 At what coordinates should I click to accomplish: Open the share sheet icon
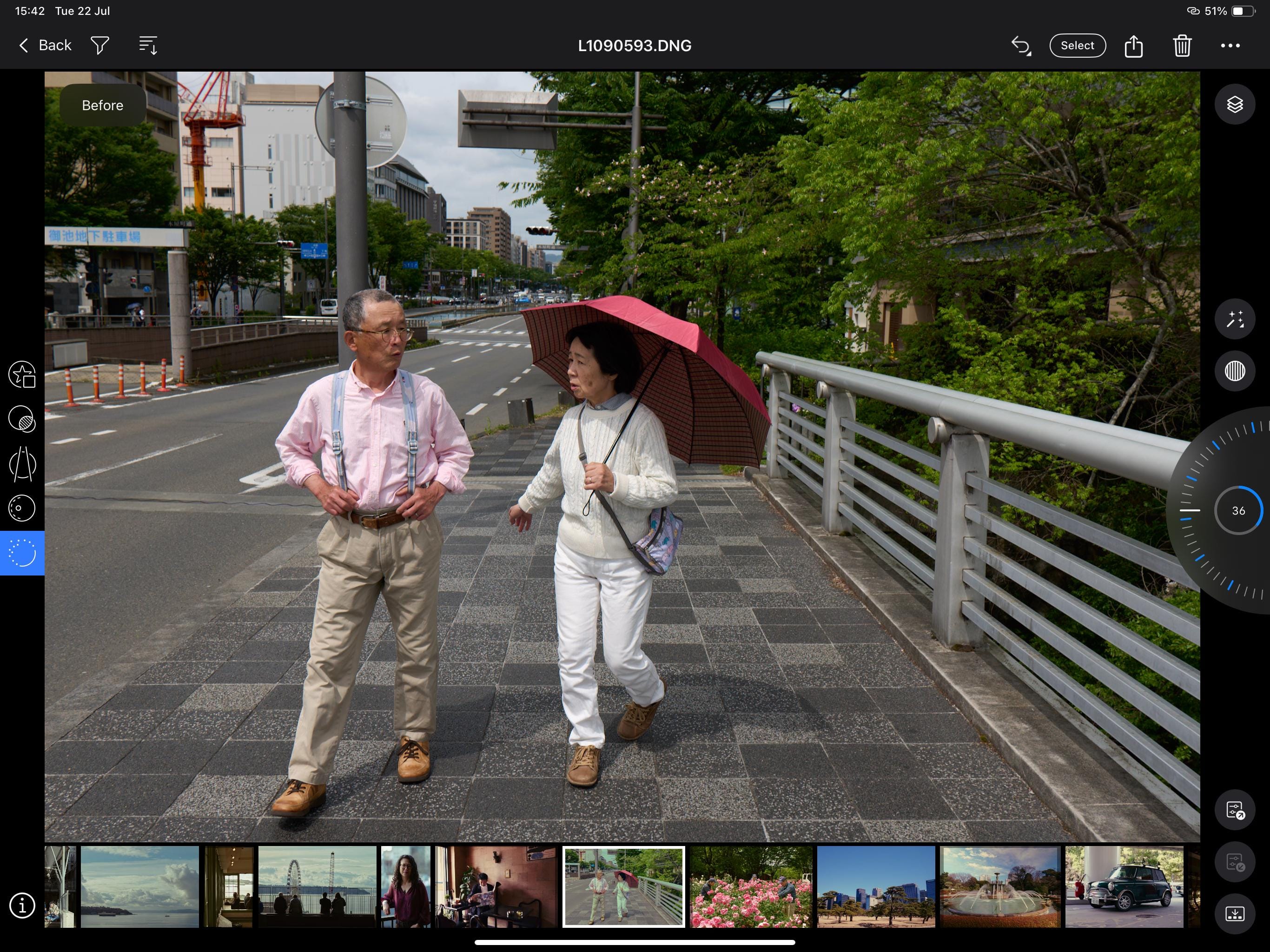click(x=1133, y=46)
